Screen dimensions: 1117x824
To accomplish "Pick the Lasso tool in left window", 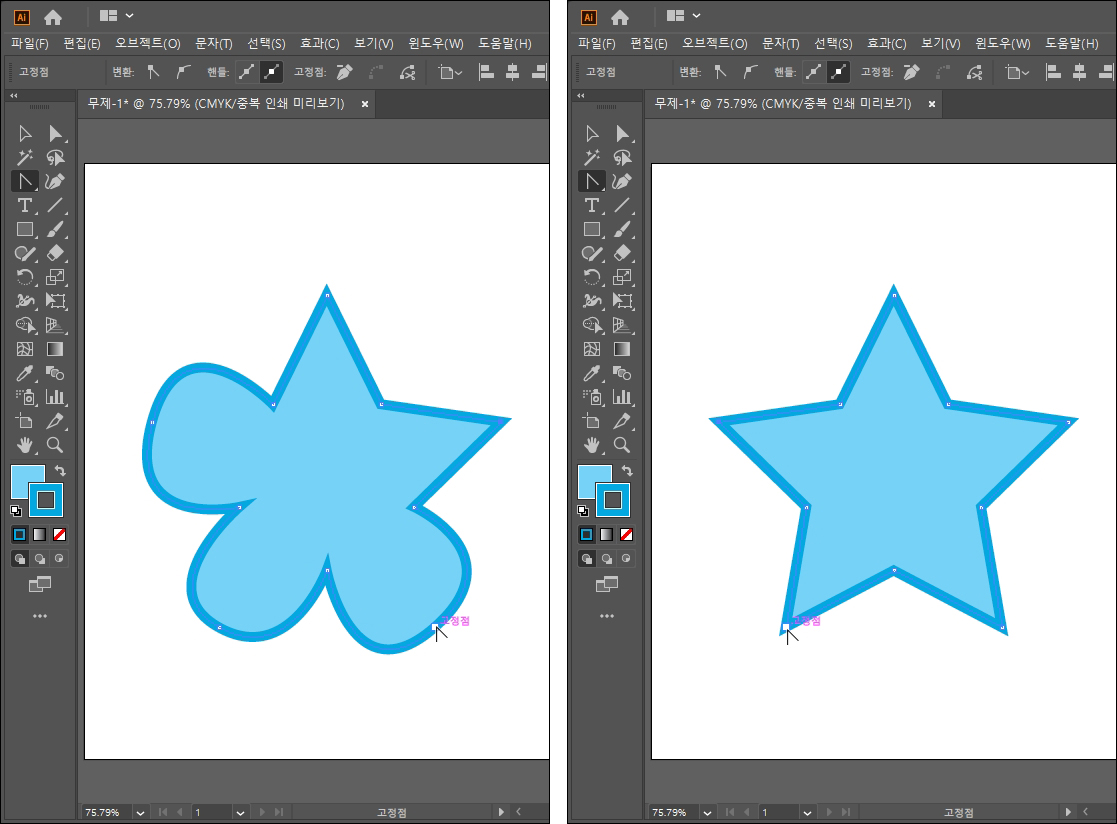I will coord(55,157).
